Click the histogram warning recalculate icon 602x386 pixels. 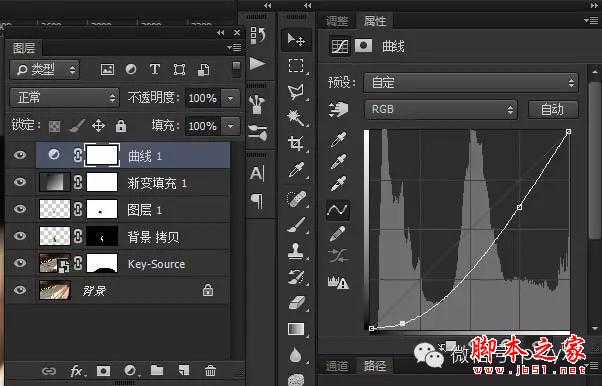pyautogui.click(x=338, y=282)
